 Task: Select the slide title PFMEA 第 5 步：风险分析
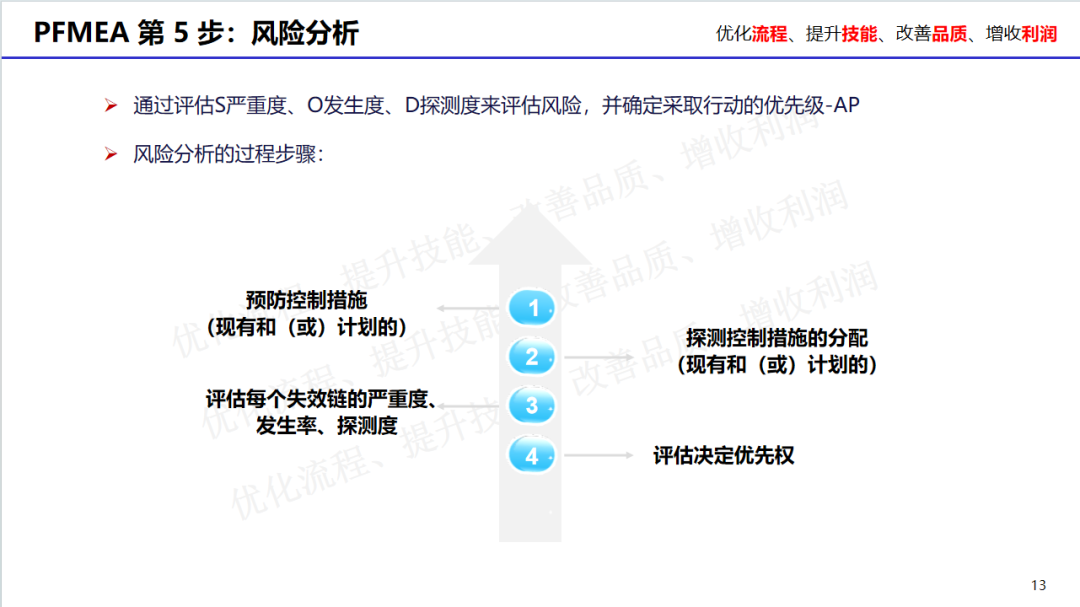point(196,32)
